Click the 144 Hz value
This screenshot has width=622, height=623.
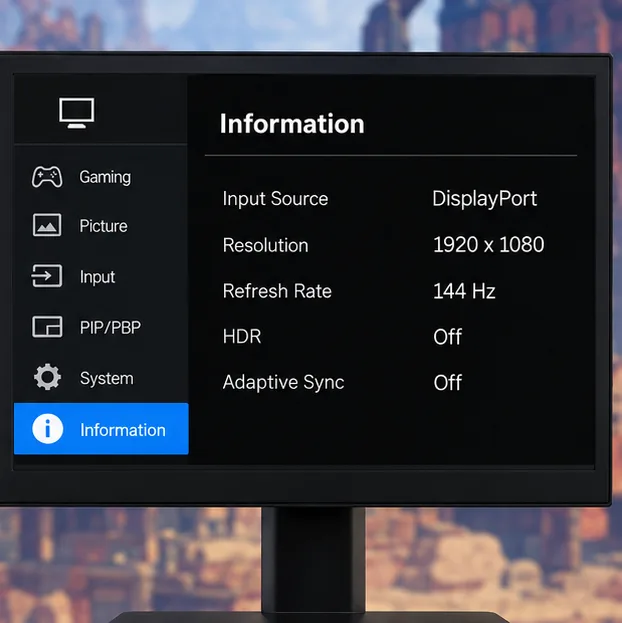point(464,291)
